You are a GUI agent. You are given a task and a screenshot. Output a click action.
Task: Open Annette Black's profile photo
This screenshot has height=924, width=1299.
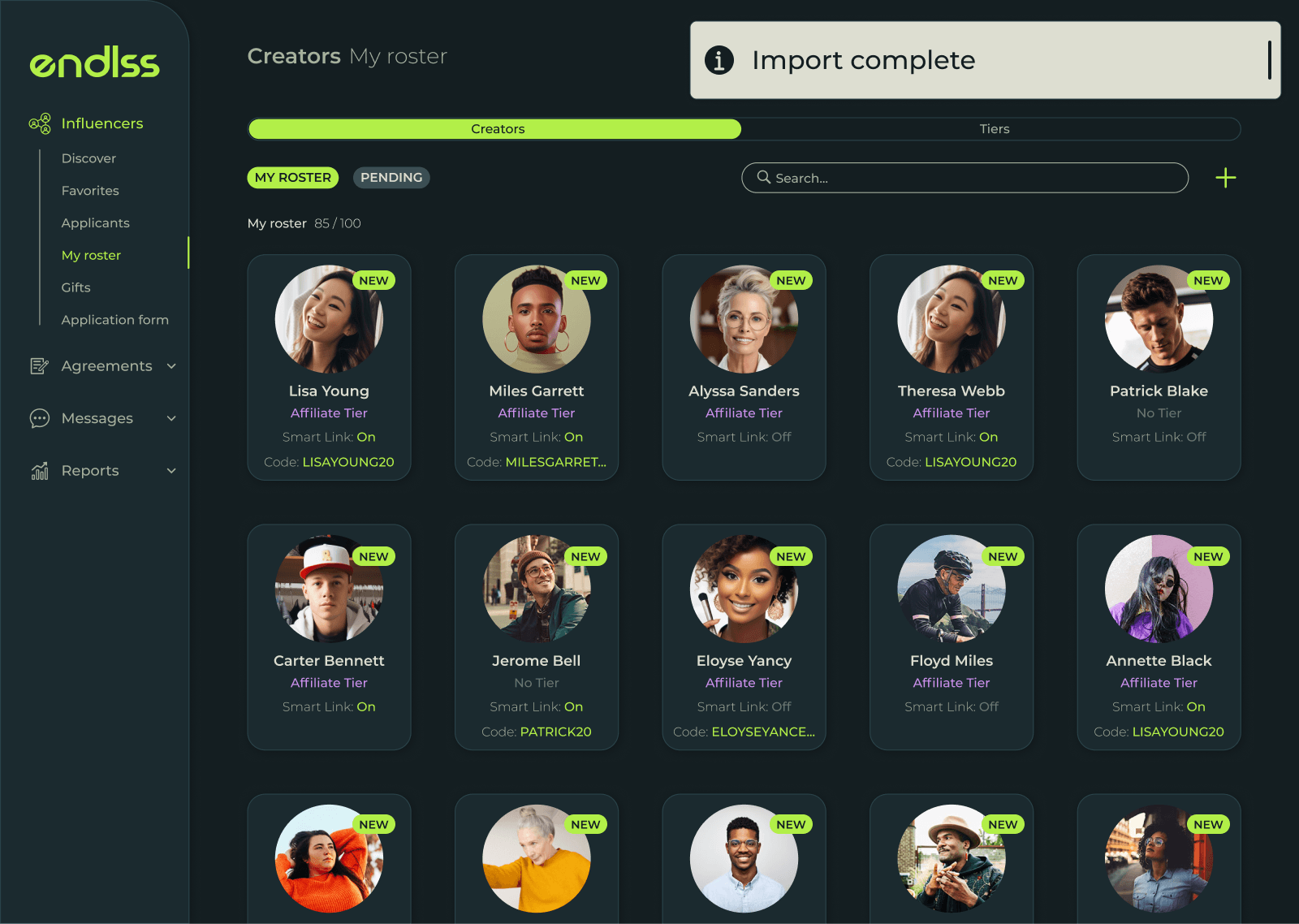point(1159,589)
